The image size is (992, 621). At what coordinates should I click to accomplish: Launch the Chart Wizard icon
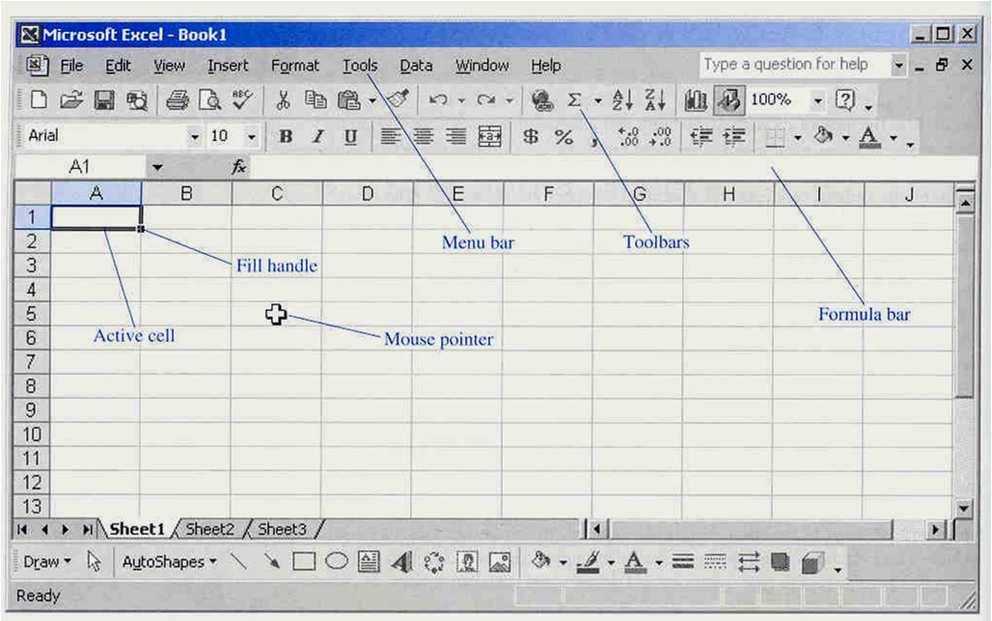tap(696, 100)
